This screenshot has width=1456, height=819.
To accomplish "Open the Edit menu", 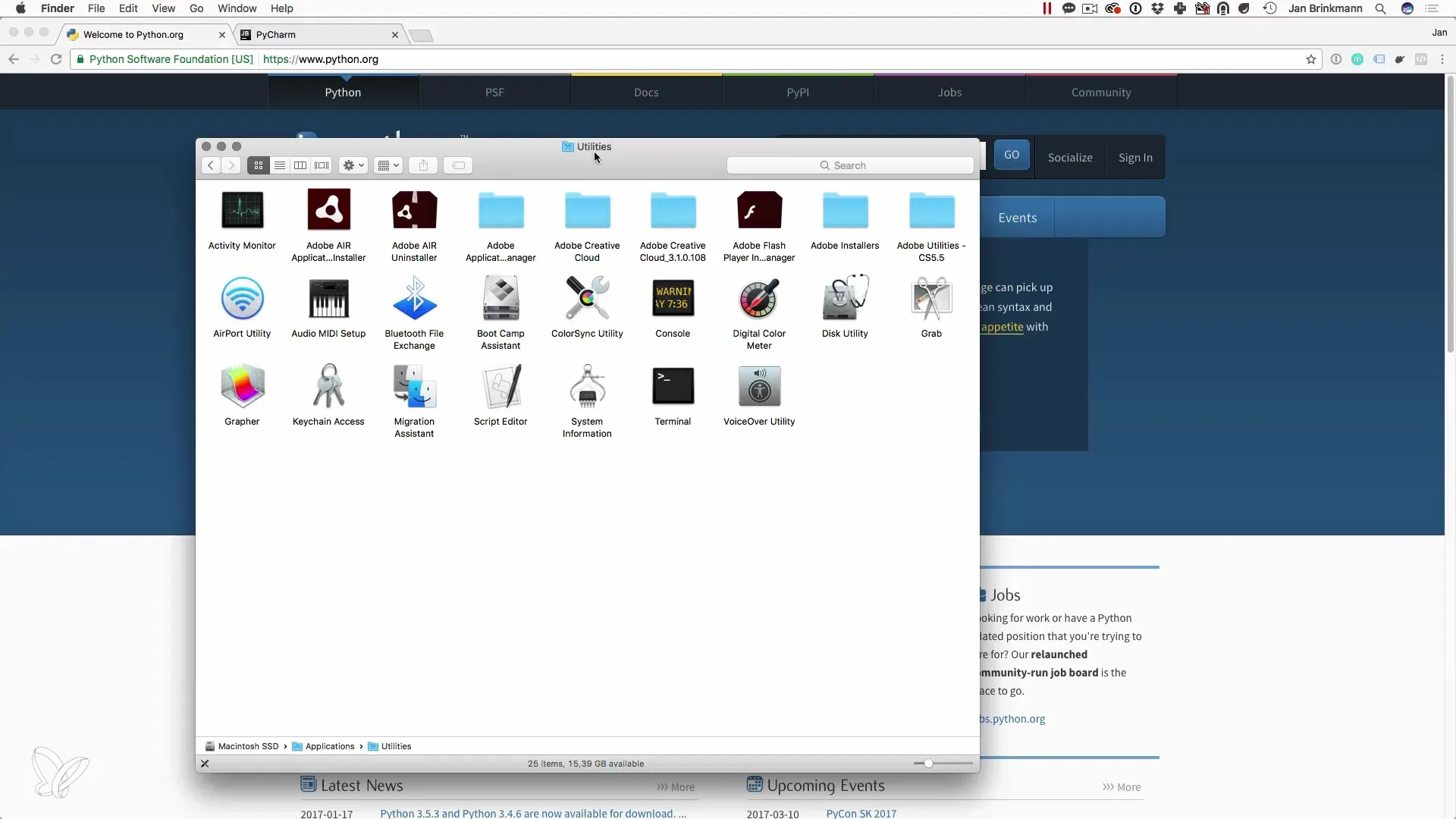I will [128, 8].
